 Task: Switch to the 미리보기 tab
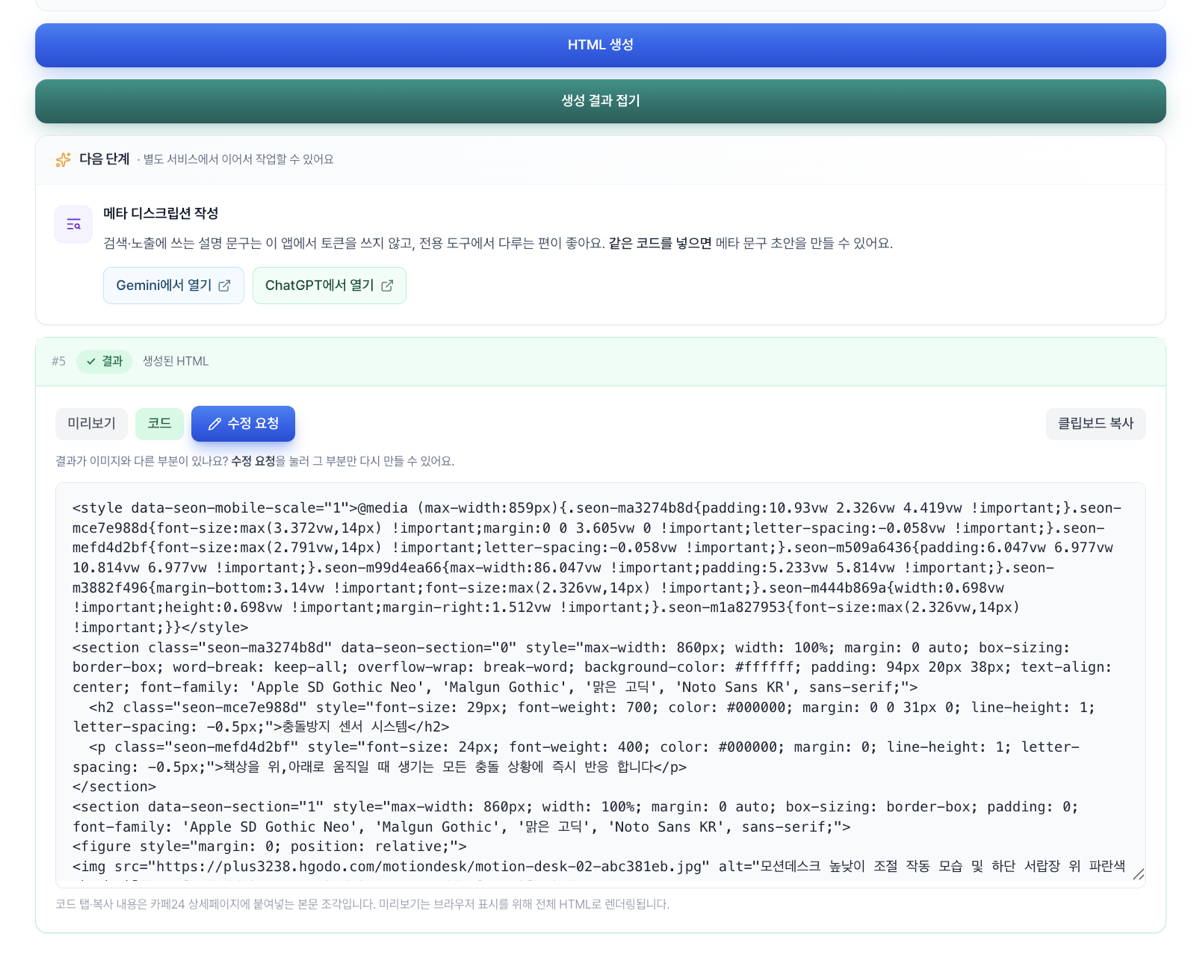[x=91, y=423]
